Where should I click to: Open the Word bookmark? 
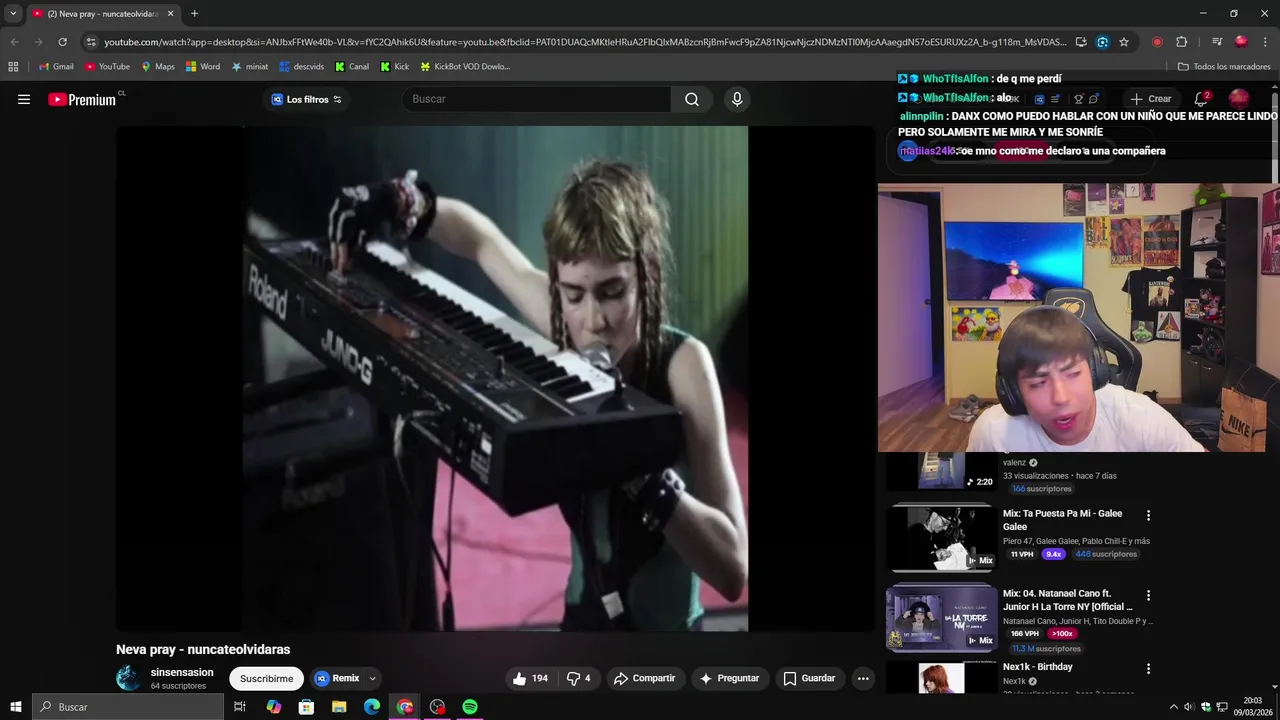click(203, 67)
